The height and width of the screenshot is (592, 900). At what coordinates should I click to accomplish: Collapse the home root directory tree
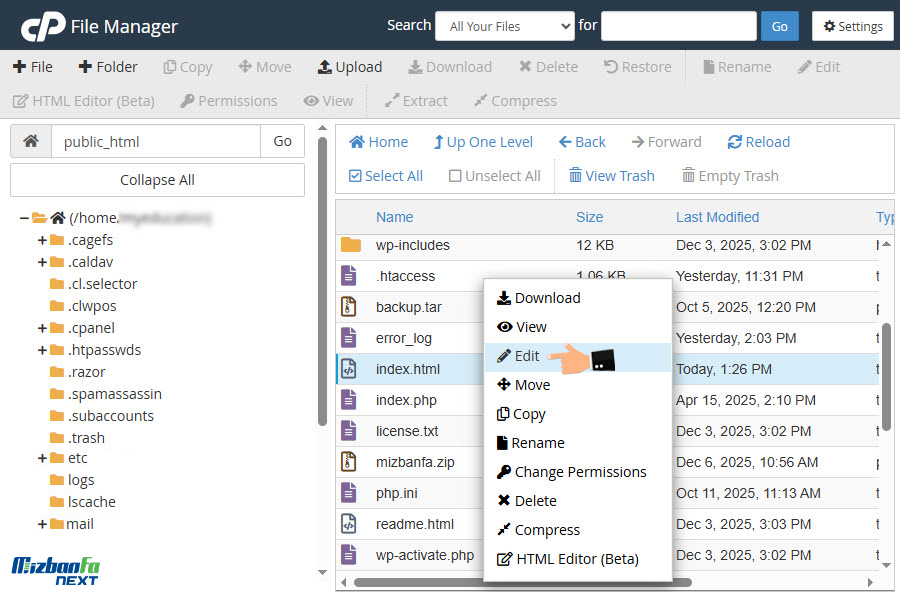tap(23, 218)
